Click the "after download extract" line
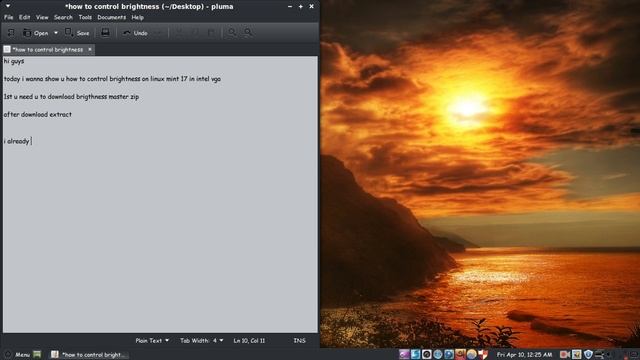The image size is (640, 360). coord(38,115)
